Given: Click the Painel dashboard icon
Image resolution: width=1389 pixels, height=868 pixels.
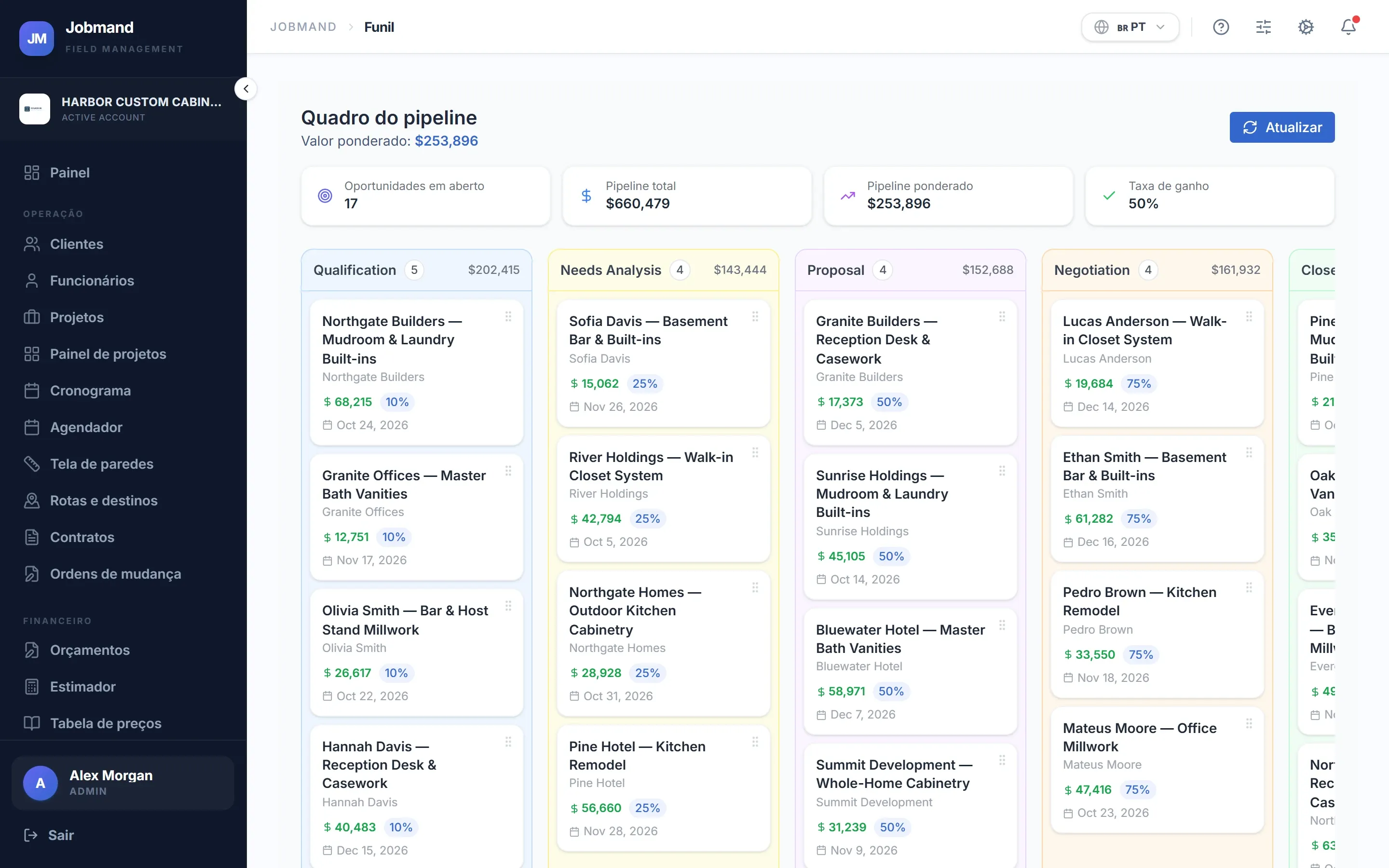Looking at the screenshot, I should point(31,173).
